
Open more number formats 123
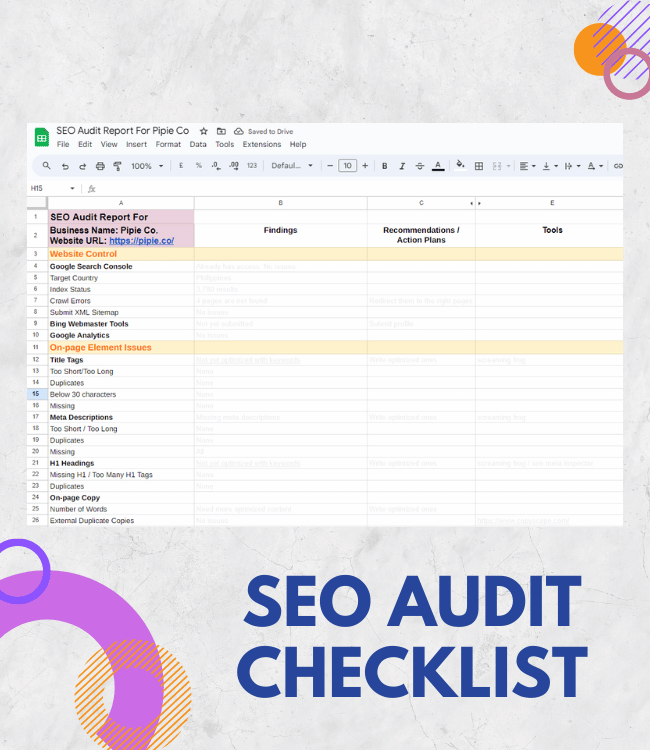[252, 165]
